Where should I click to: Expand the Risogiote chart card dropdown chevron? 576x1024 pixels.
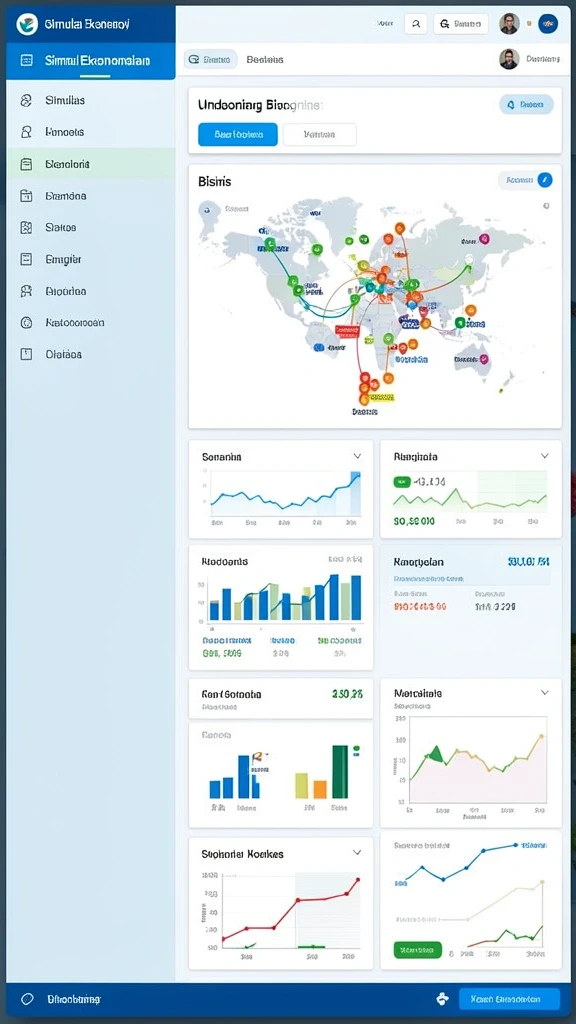545,456
